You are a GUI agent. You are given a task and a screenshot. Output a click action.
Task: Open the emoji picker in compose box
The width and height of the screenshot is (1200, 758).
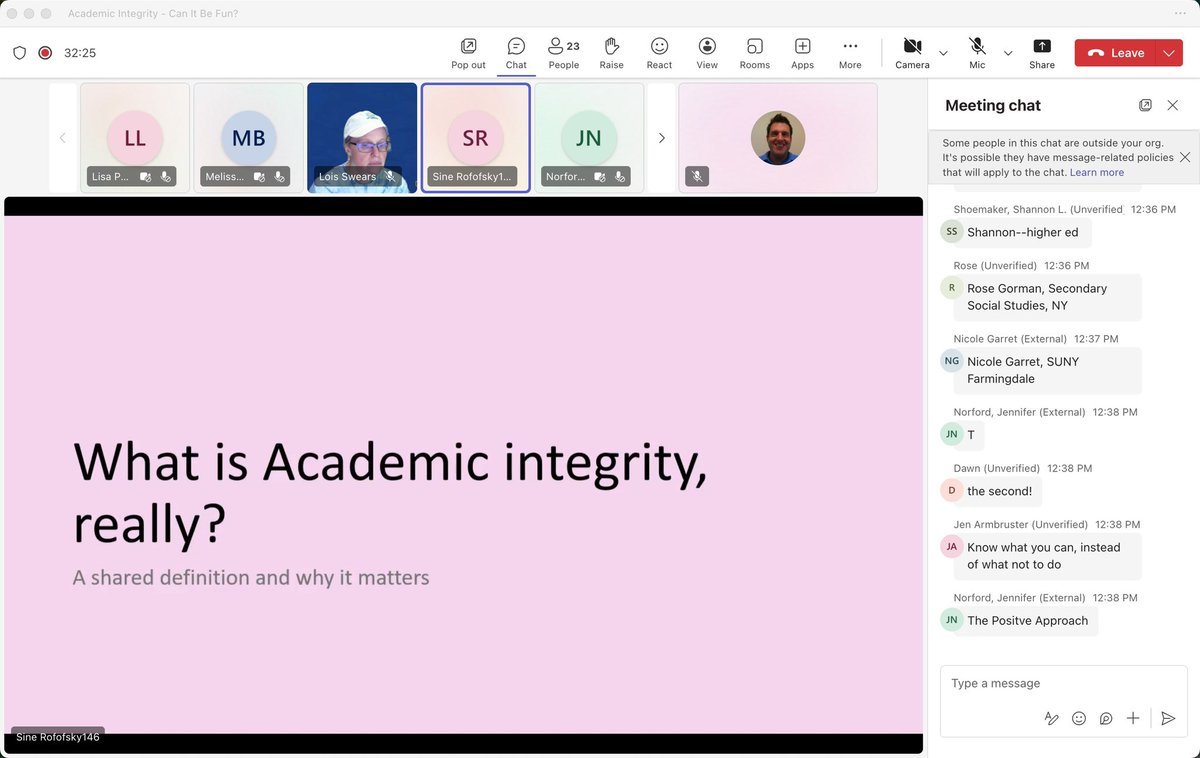click(1079, 718)
